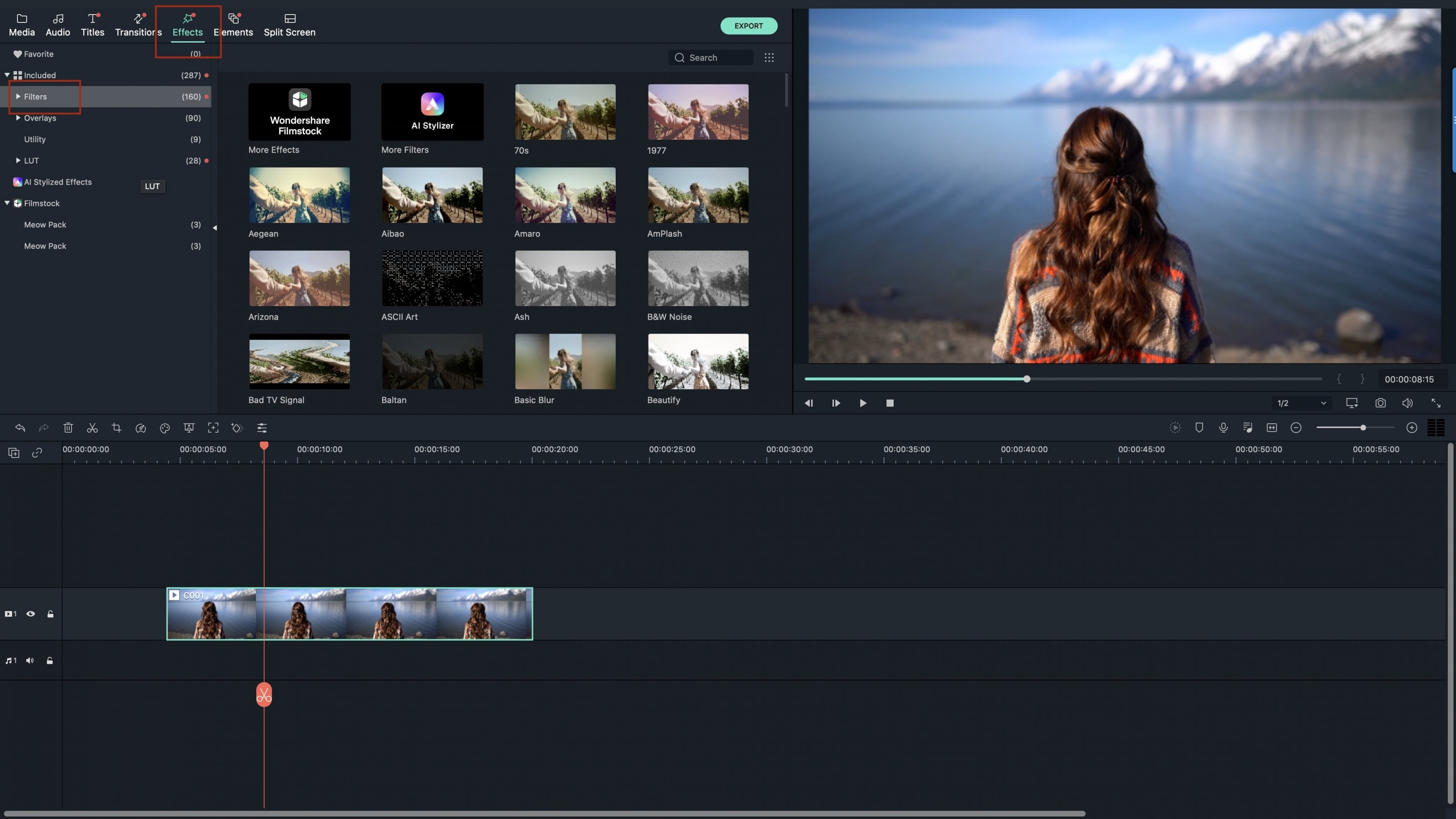
Task: Toggle the lock icon on audio track
Action: [x=49, y=660]
